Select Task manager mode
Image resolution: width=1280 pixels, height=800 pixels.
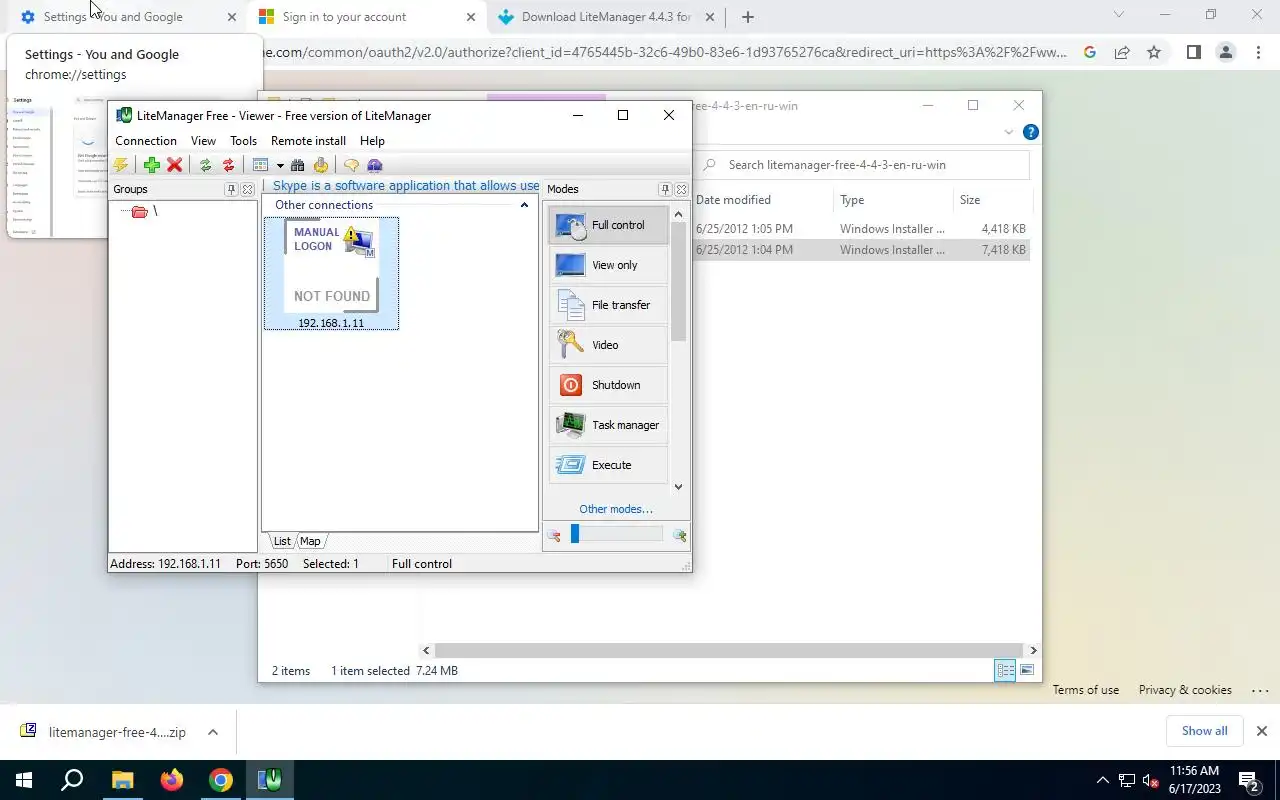click(608, 425)
